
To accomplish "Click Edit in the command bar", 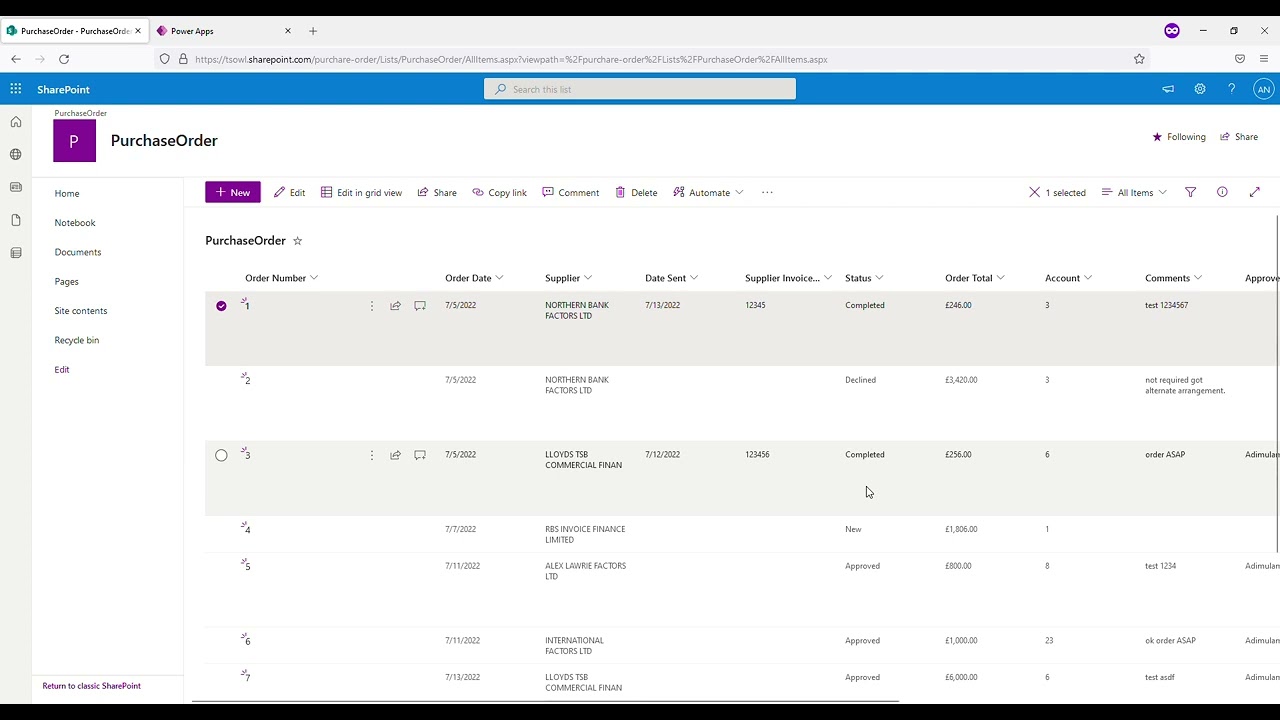I will click(x=289, y=192).
